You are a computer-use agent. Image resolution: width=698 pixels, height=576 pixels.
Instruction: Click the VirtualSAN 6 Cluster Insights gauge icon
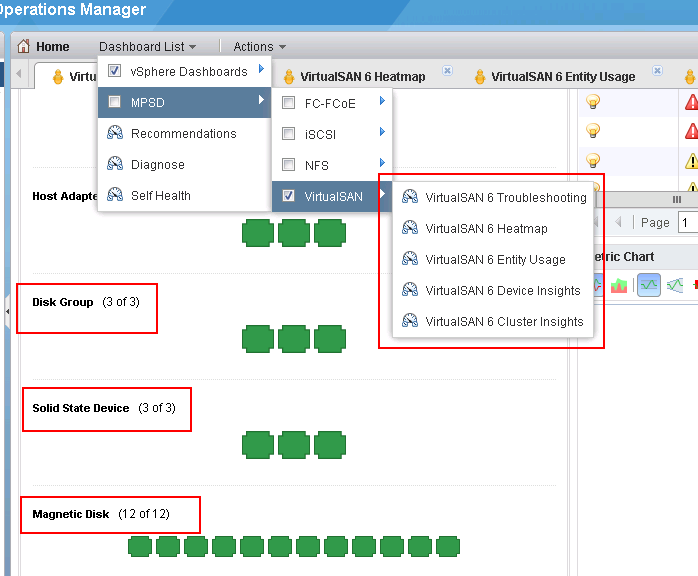point(410,321)
